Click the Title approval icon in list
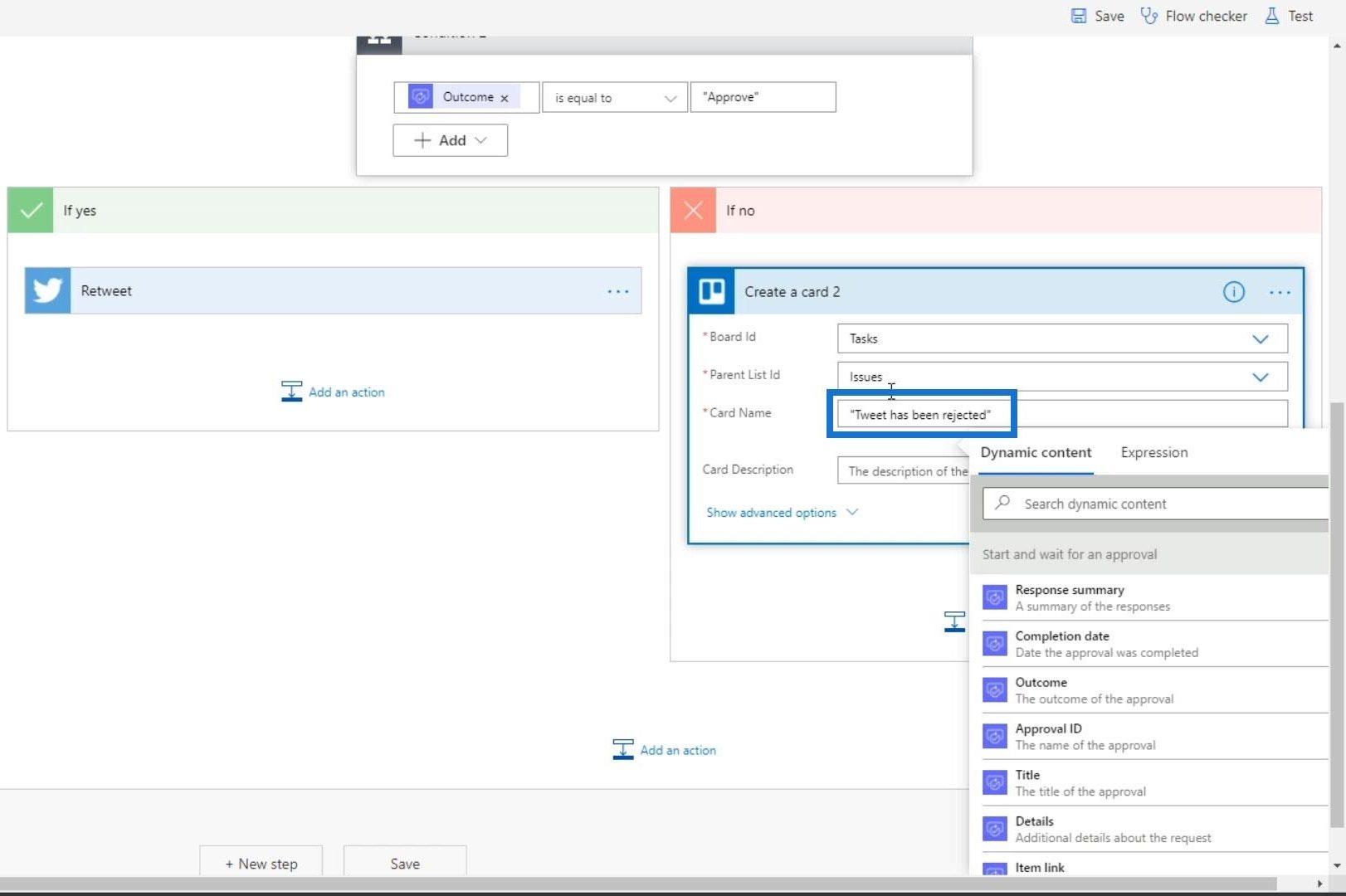This screenshot has height=896, width=1346. [x=995, y=782]
